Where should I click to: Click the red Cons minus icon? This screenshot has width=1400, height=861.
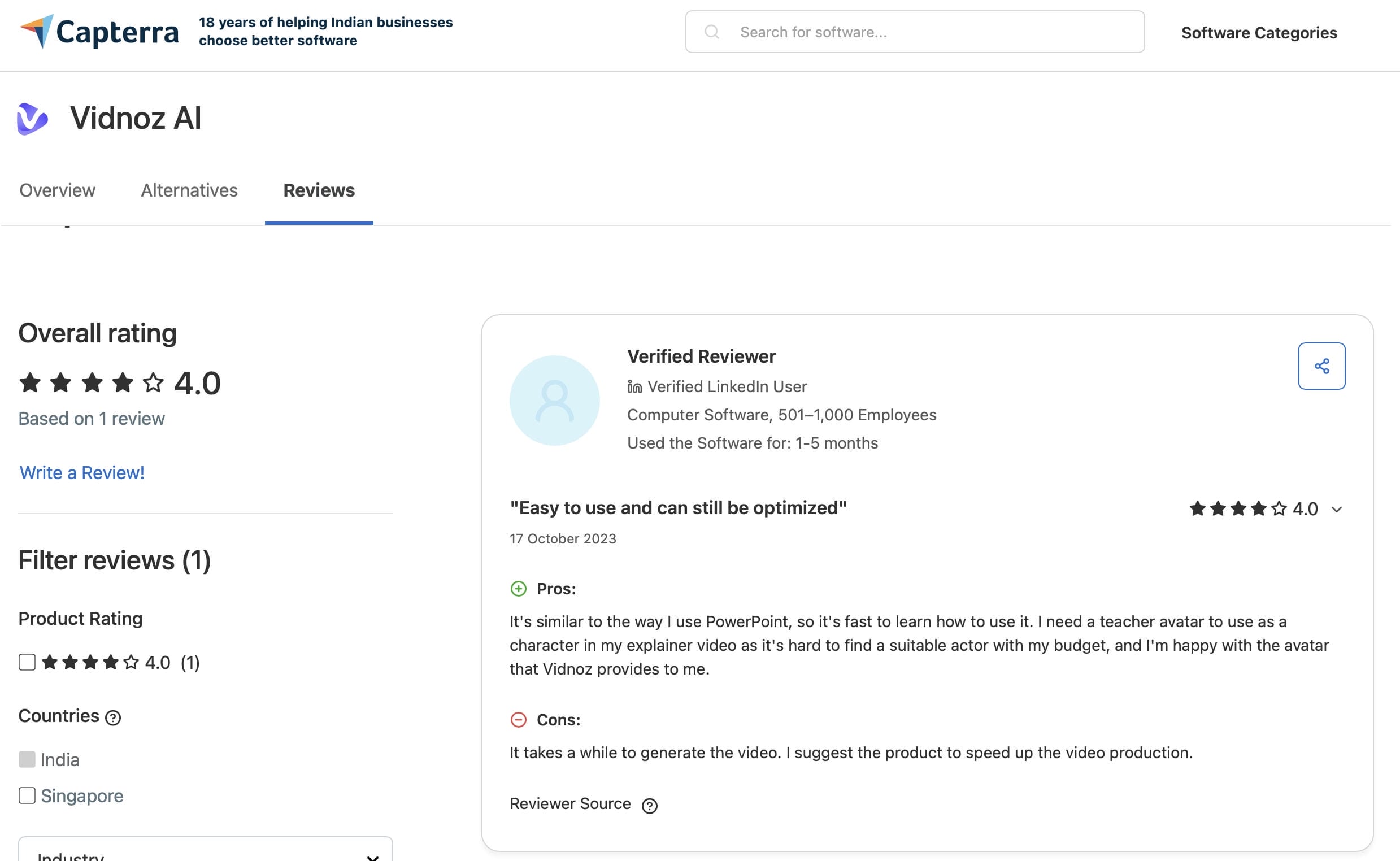pos(518,719)
